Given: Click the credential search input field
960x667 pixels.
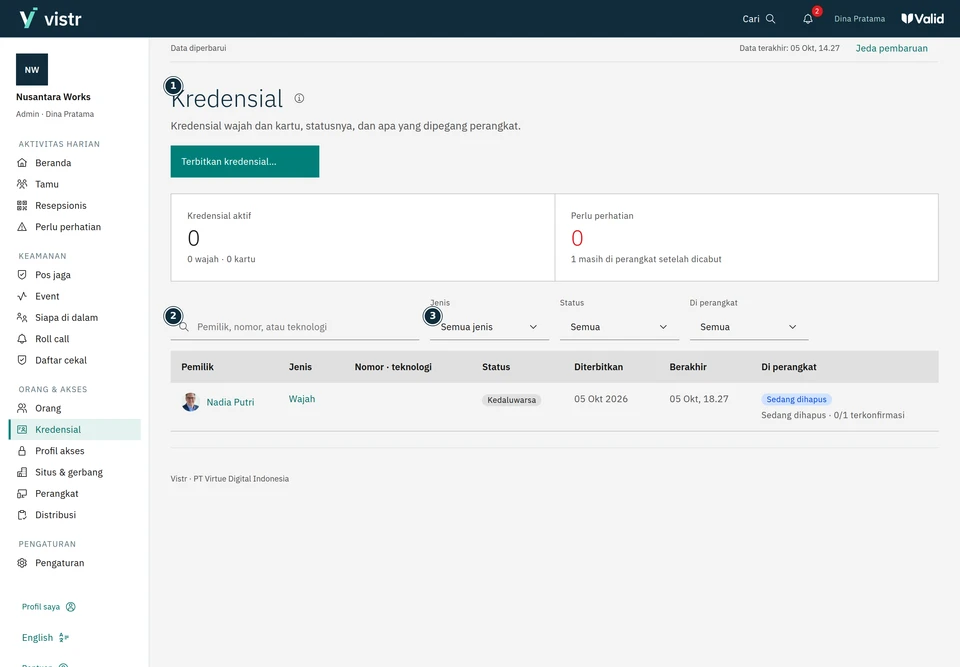Looking at the screenshot, I should tap(295, 327).
